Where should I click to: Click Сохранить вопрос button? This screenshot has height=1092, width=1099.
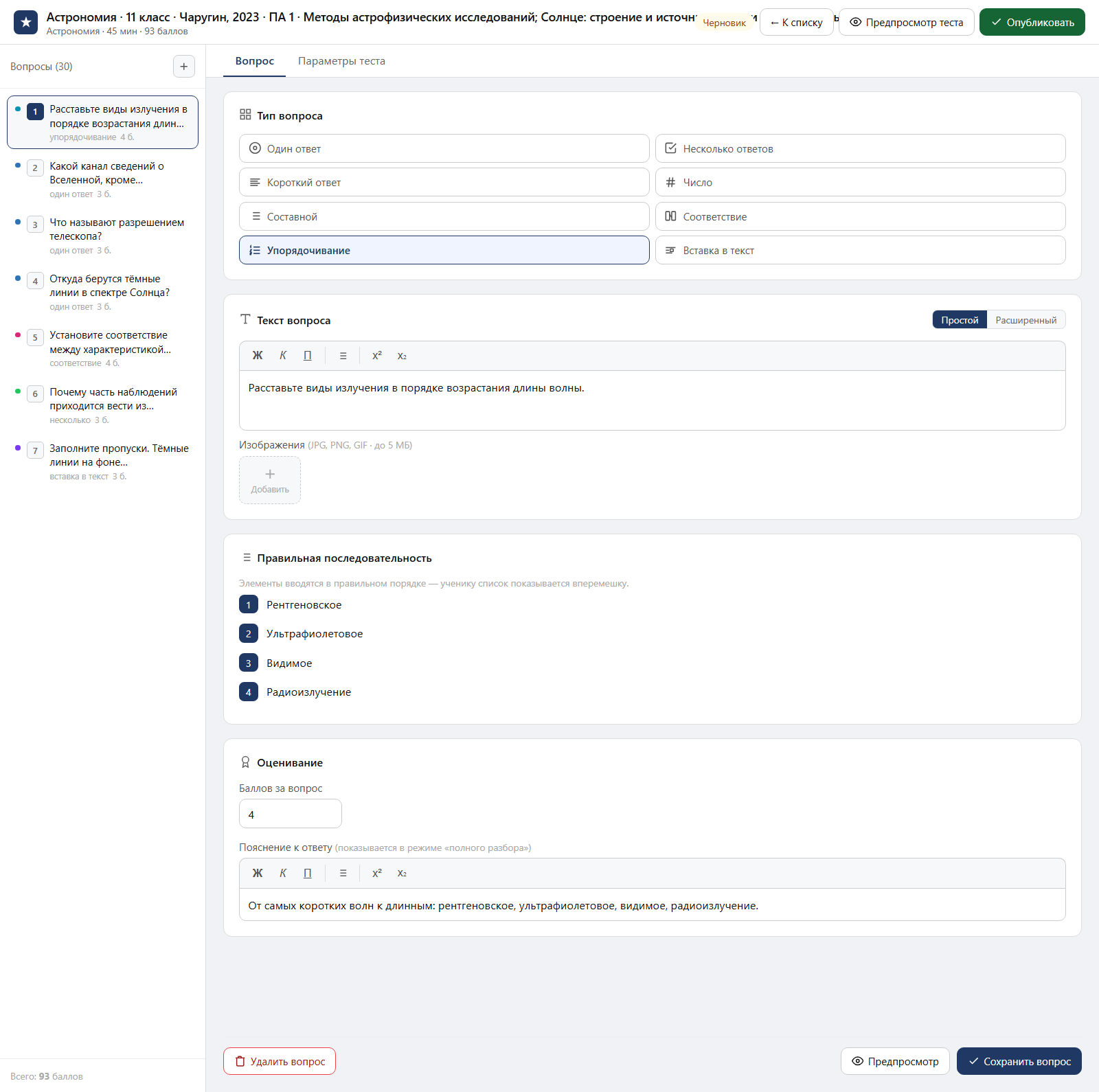coord(1019,1061)
